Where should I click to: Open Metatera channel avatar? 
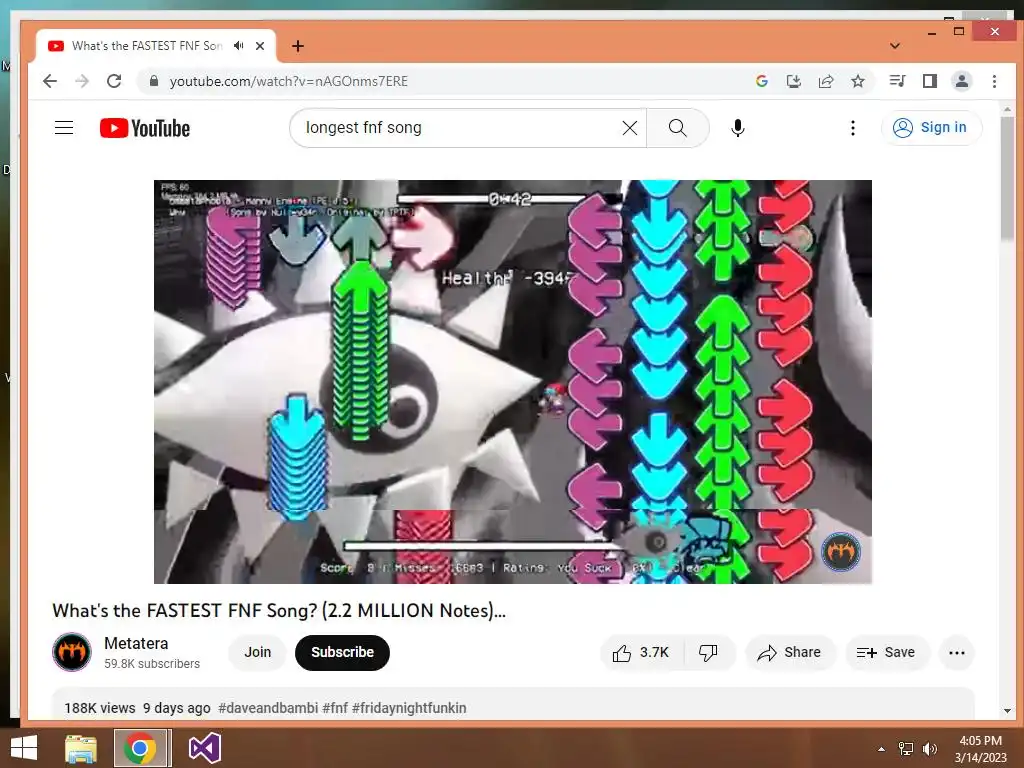72,652
